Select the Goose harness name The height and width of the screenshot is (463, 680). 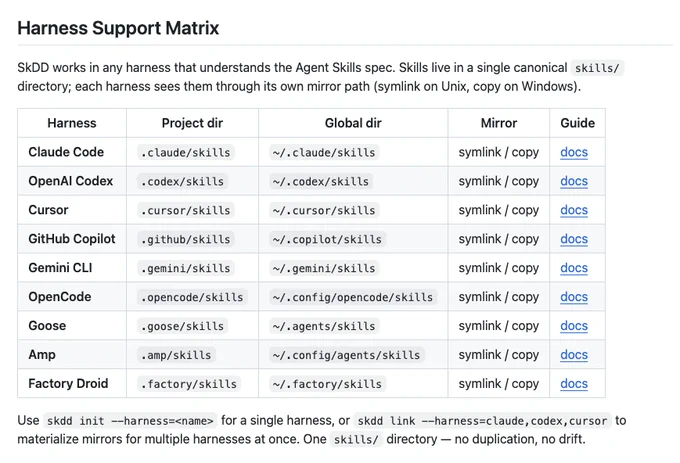[47, 326]
